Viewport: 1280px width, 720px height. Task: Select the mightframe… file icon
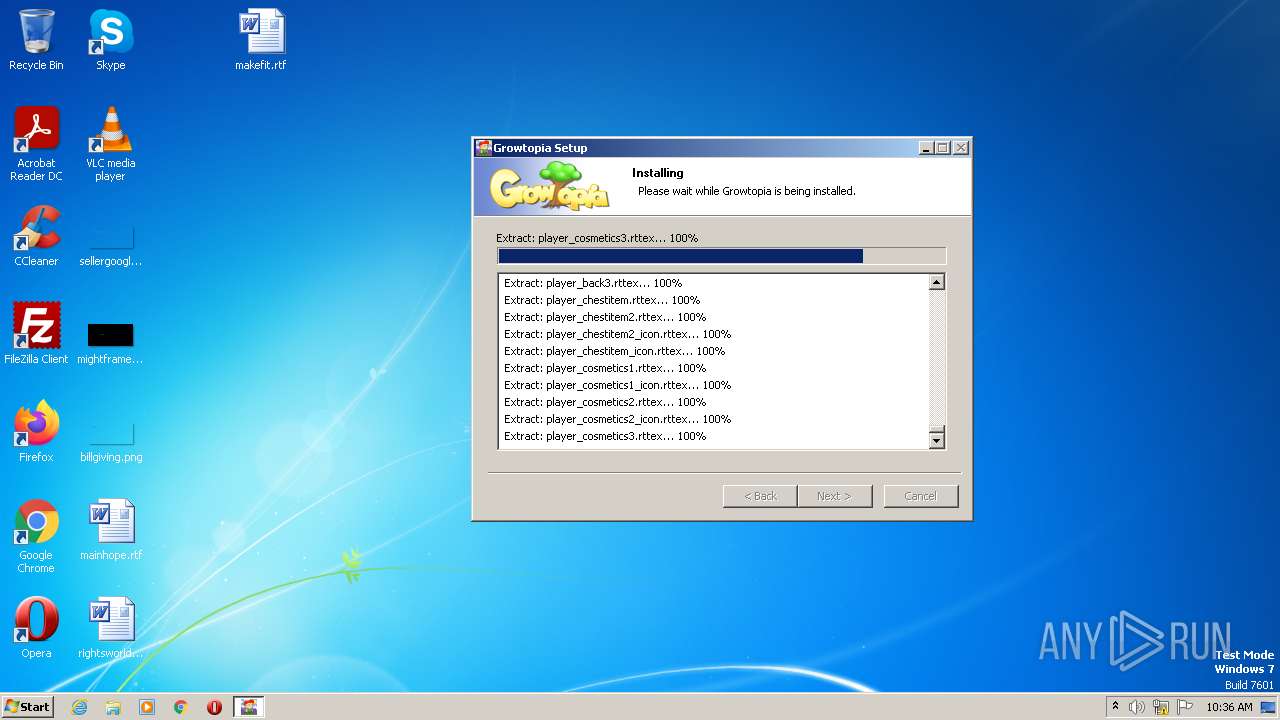point(110,341)
